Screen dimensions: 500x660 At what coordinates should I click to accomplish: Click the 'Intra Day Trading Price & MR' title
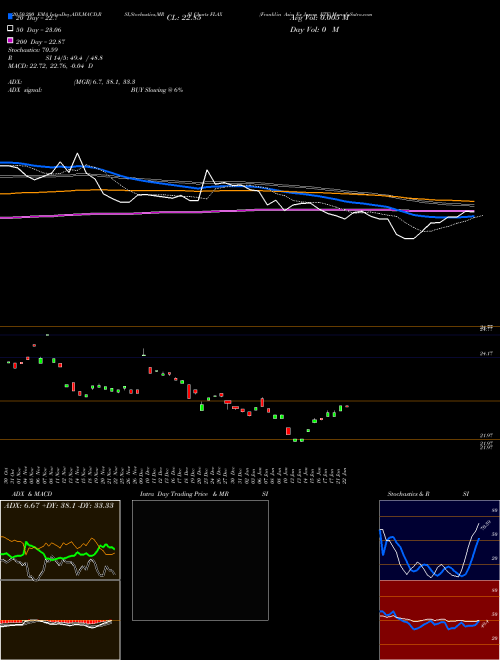(x=184, y=494)
